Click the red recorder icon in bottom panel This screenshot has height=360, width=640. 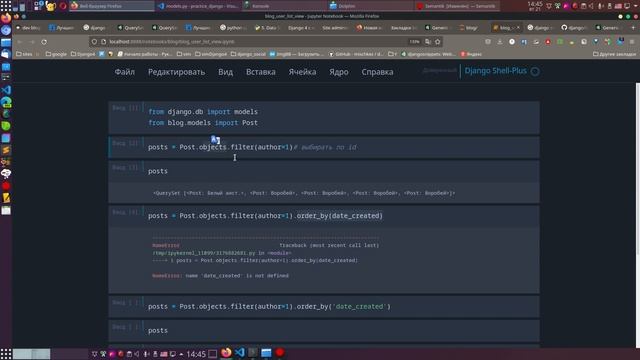(280, 353)
